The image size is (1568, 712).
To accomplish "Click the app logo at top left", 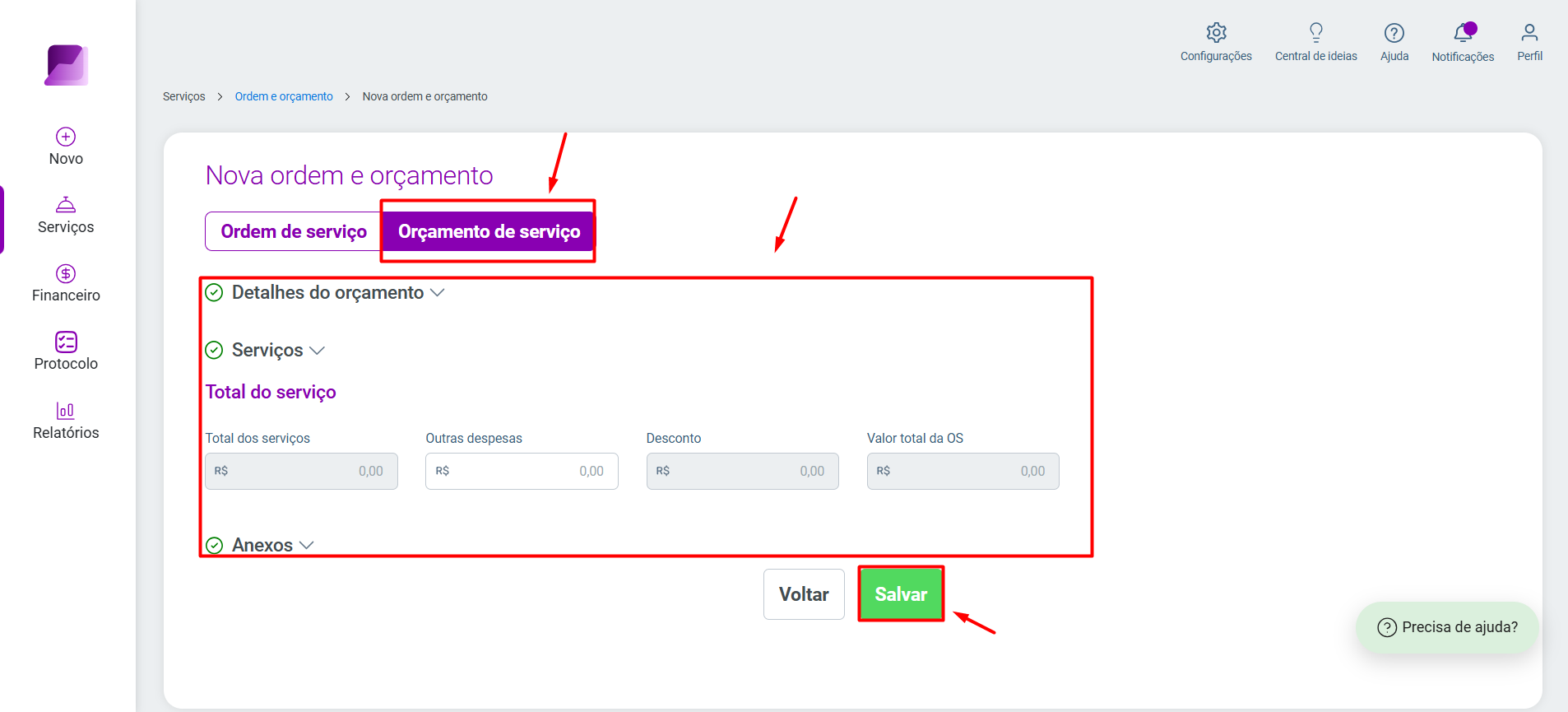I will point(67,65).
